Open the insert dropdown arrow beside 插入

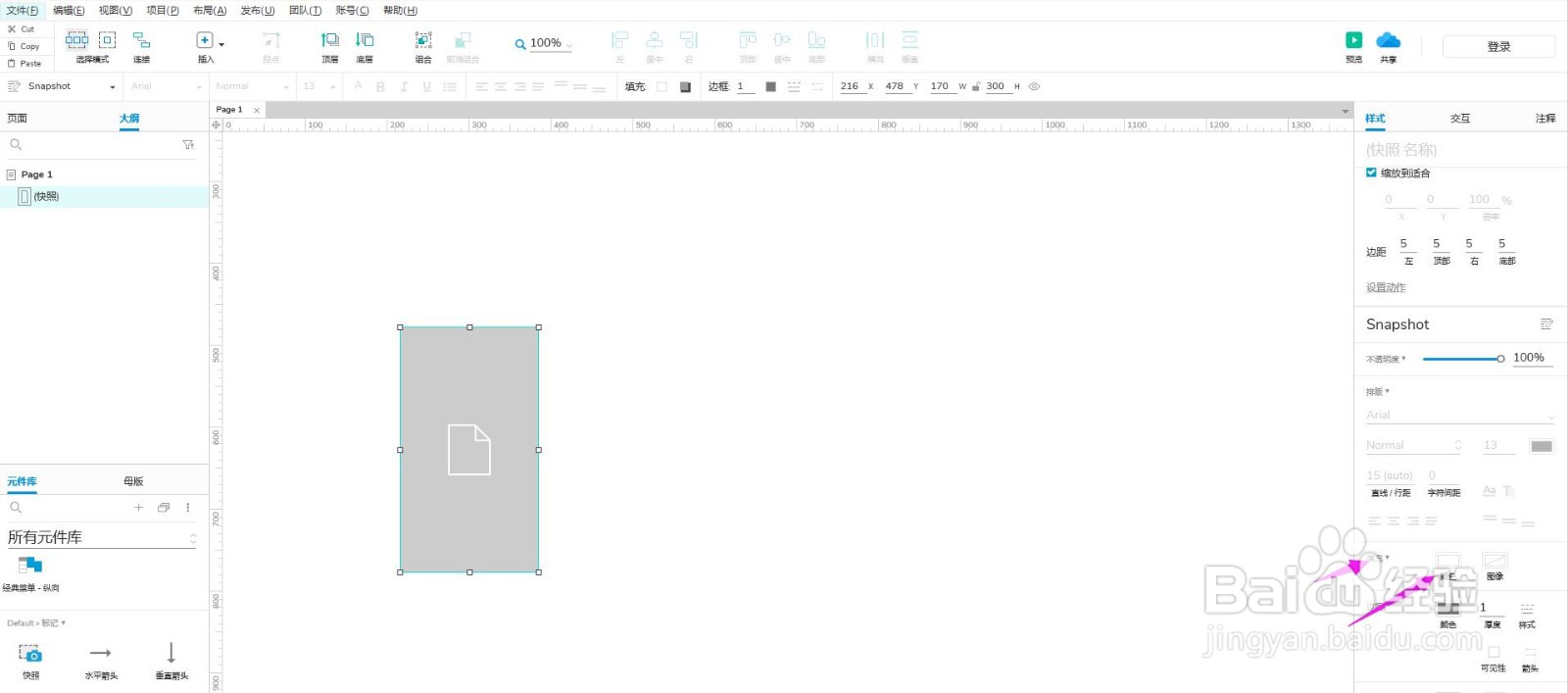pyautogui.click(x=221, y=44)
